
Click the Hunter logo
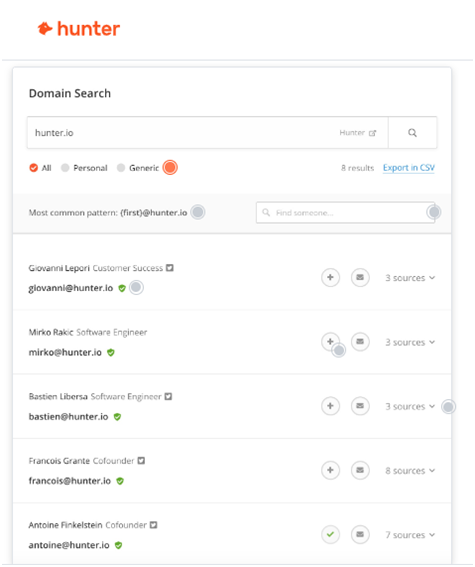point(79,29)
